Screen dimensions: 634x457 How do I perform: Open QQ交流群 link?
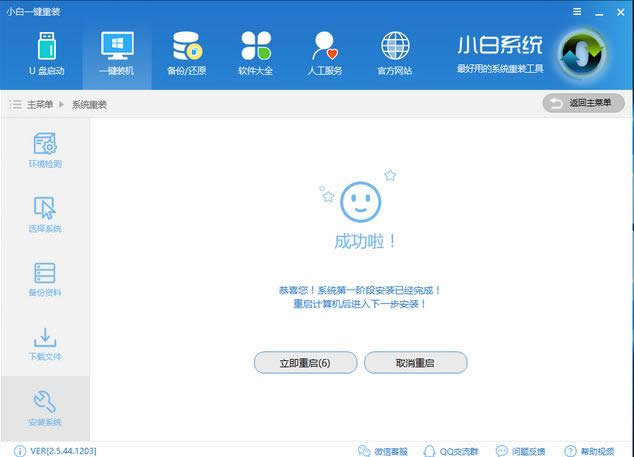click(451, 451)
